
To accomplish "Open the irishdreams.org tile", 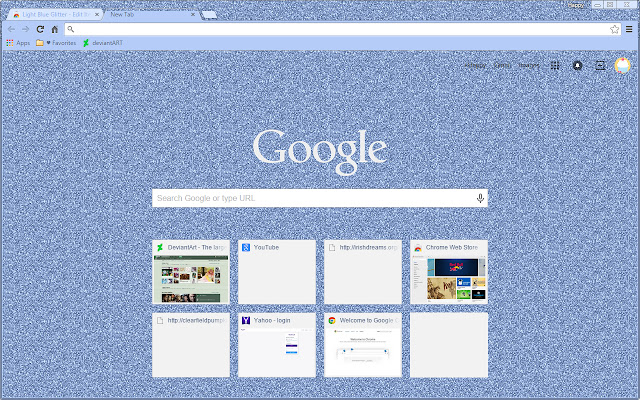I will pyautogui.click(x=363, y=272).
